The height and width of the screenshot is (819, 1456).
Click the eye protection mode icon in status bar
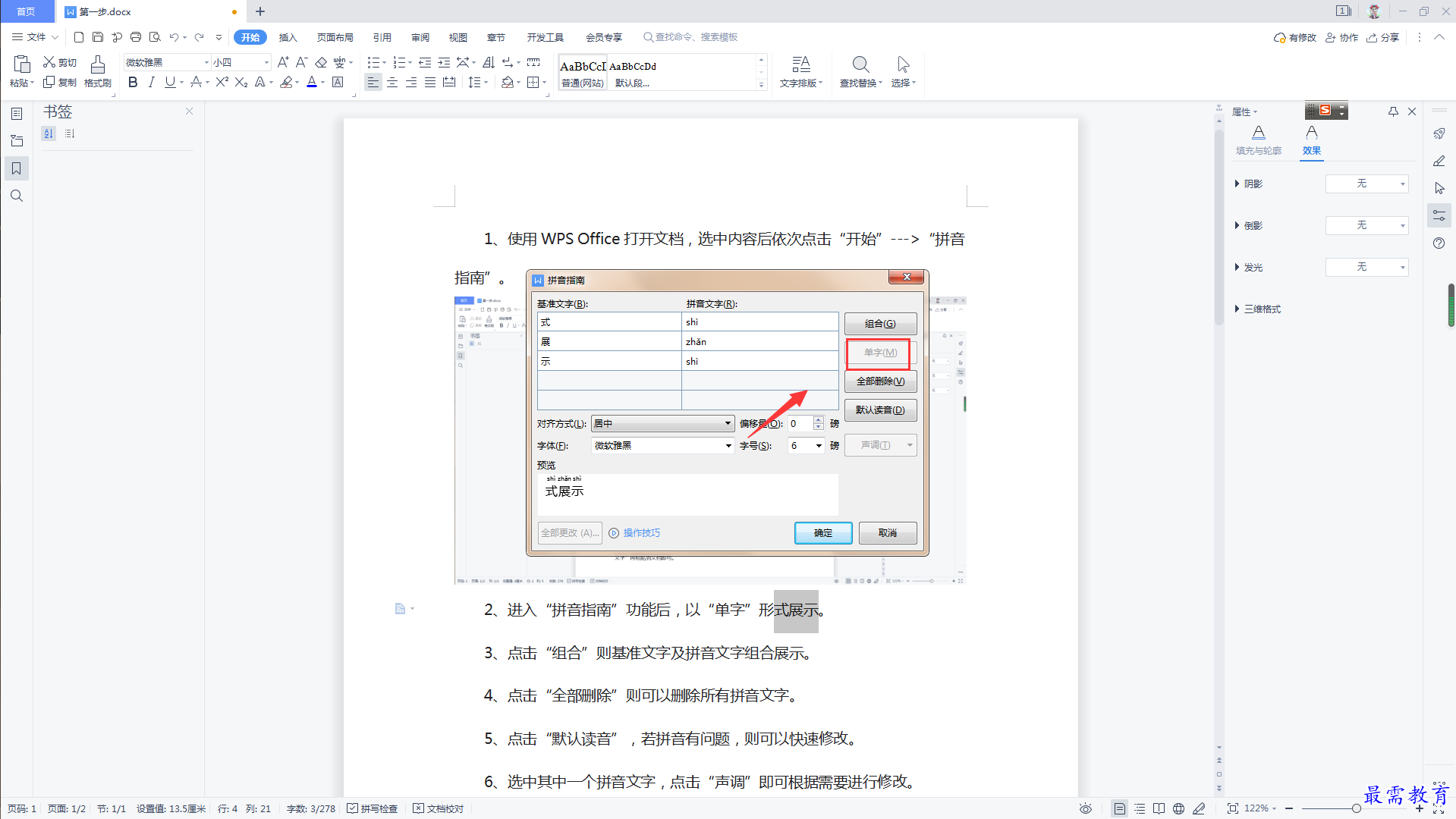point(1086,808)
